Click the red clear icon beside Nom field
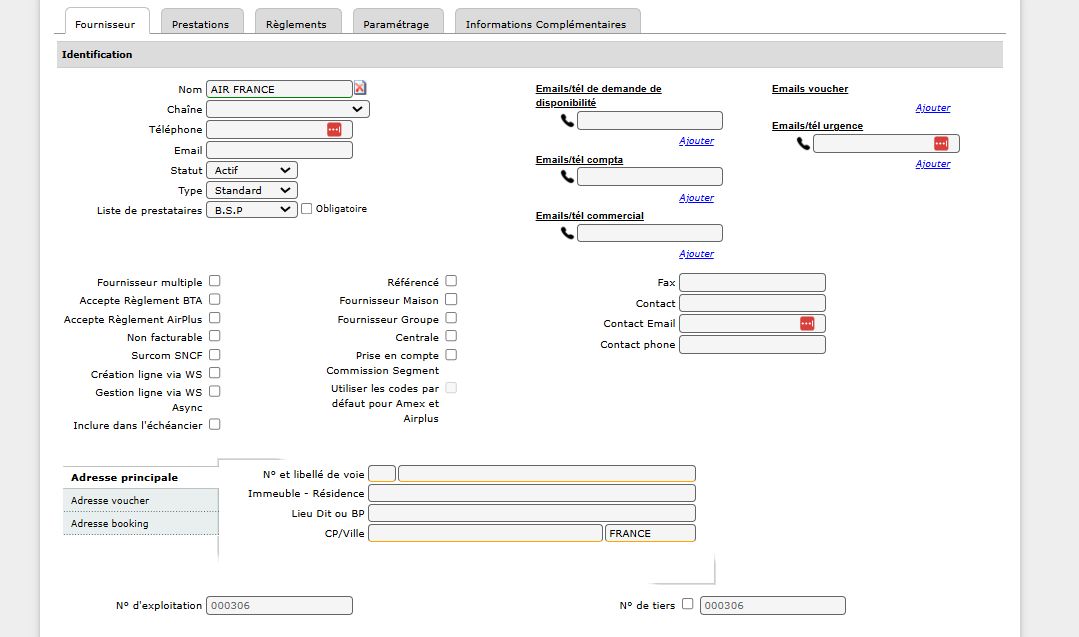 [360, 88]
